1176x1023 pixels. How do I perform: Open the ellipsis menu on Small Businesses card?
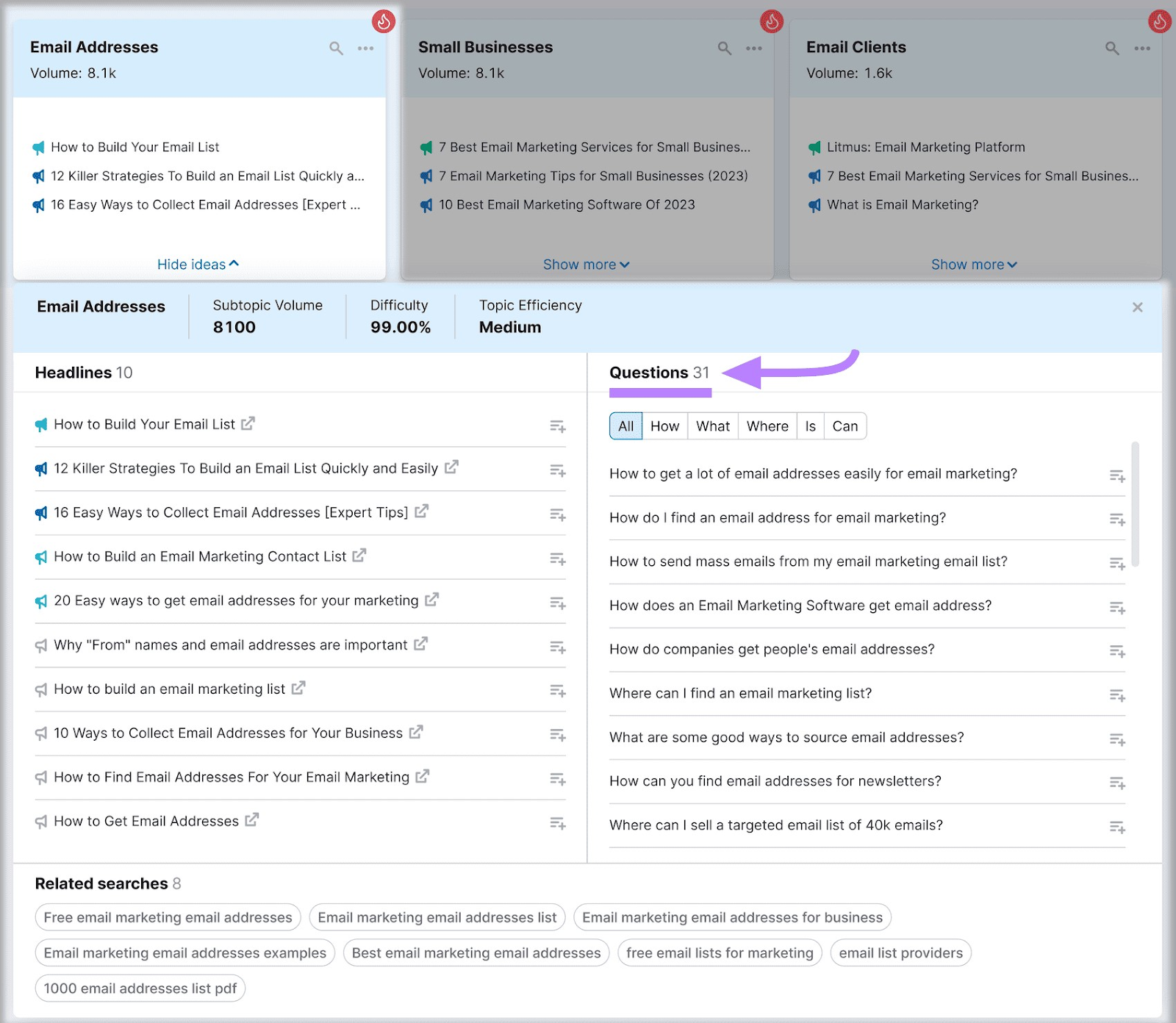753,48
